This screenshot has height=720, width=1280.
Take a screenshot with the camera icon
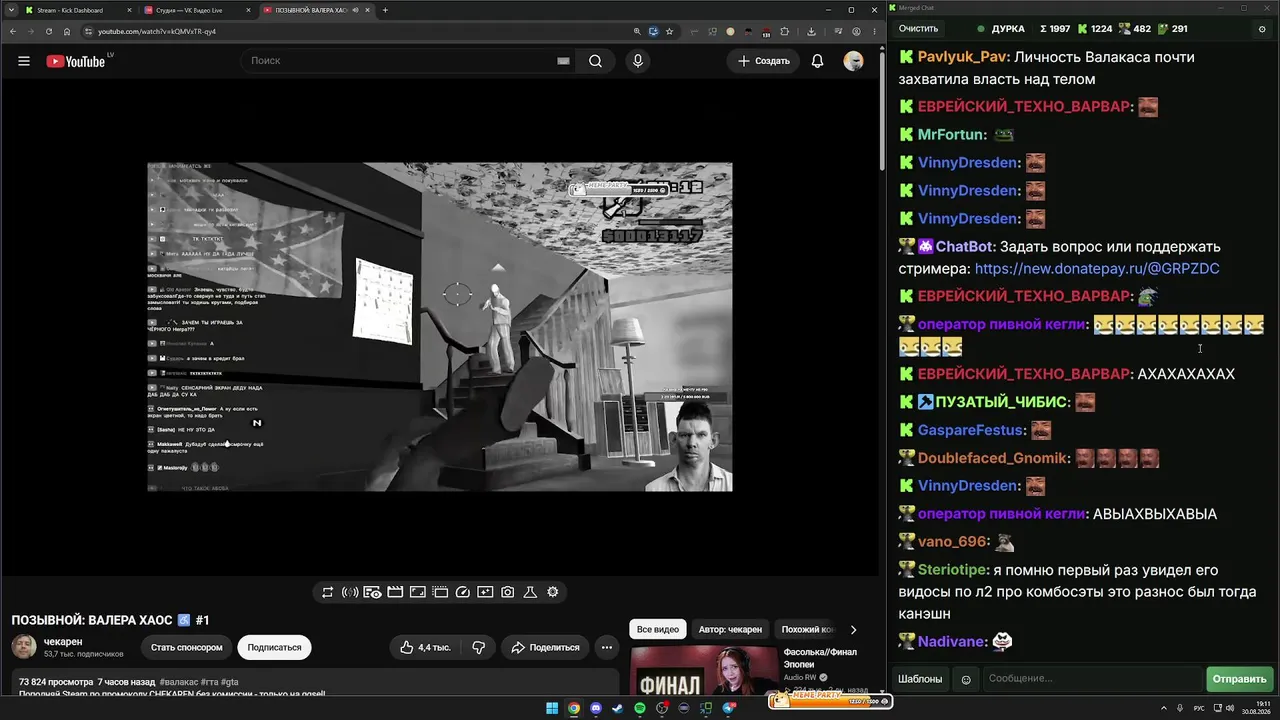click(508, 592)
